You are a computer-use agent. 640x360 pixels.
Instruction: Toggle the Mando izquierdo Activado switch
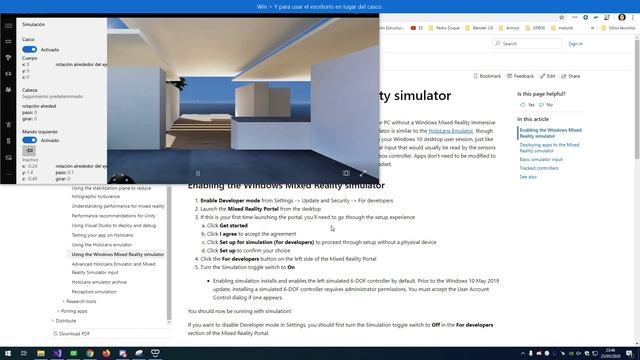[x=29, y=140]
